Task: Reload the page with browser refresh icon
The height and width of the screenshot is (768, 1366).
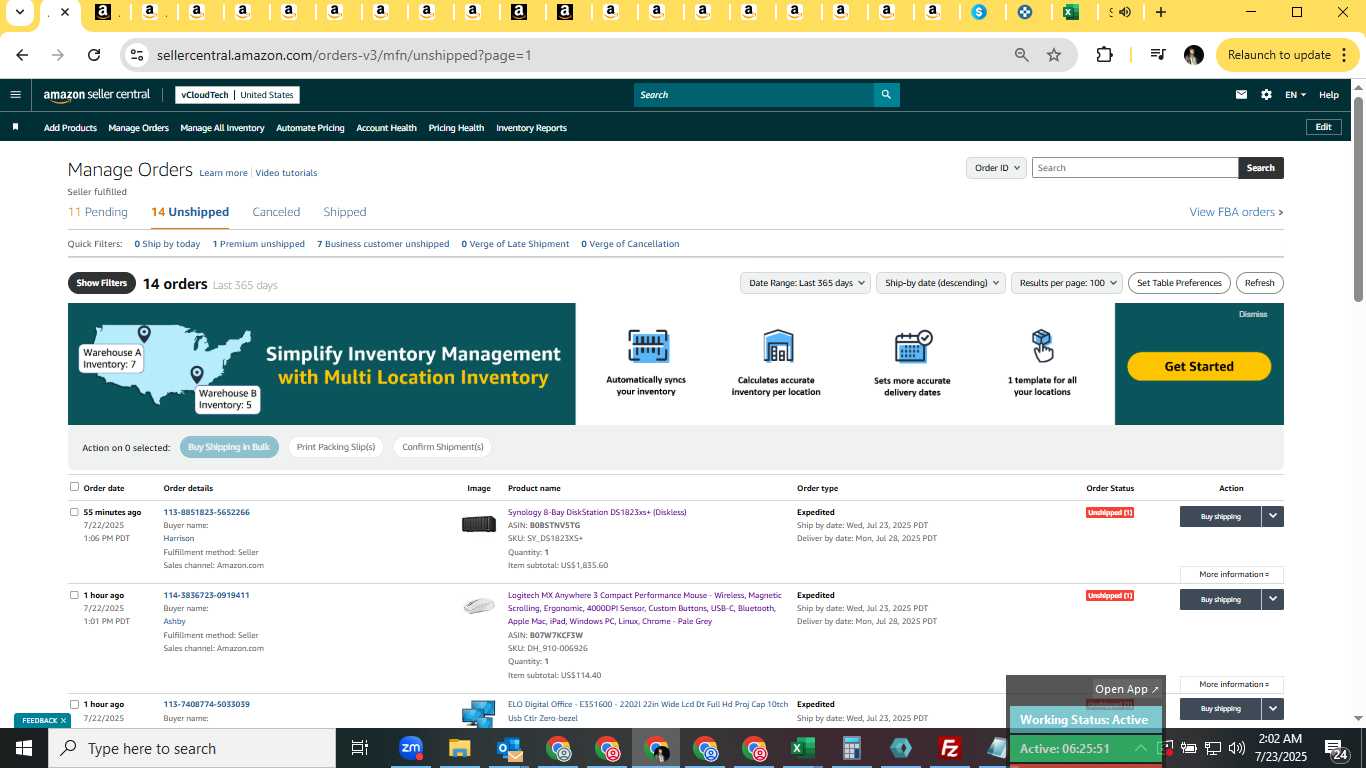Action: [x=94, y=55]
